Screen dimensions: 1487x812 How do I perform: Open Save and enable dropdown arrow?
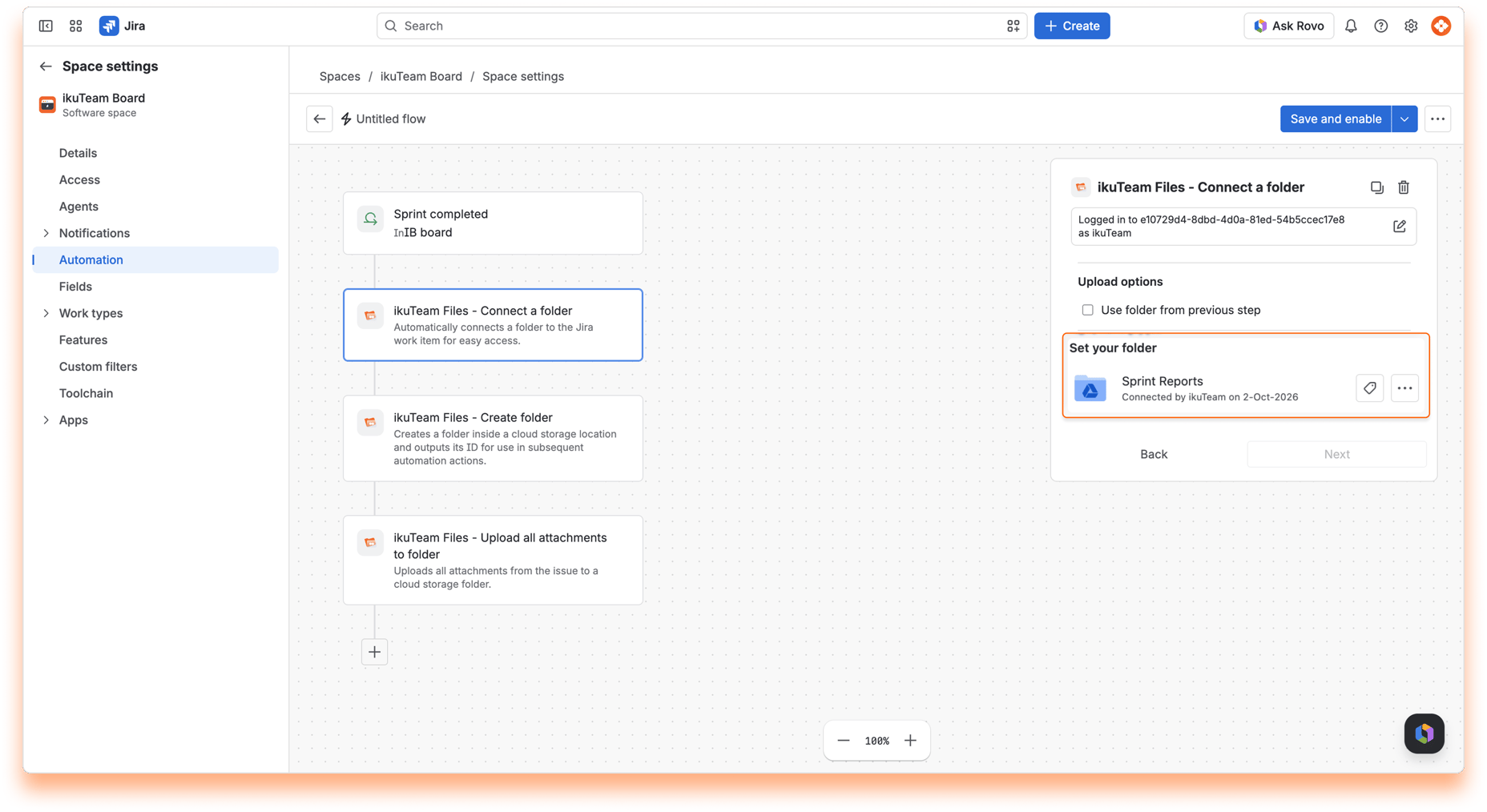(x=1404, y=119)
